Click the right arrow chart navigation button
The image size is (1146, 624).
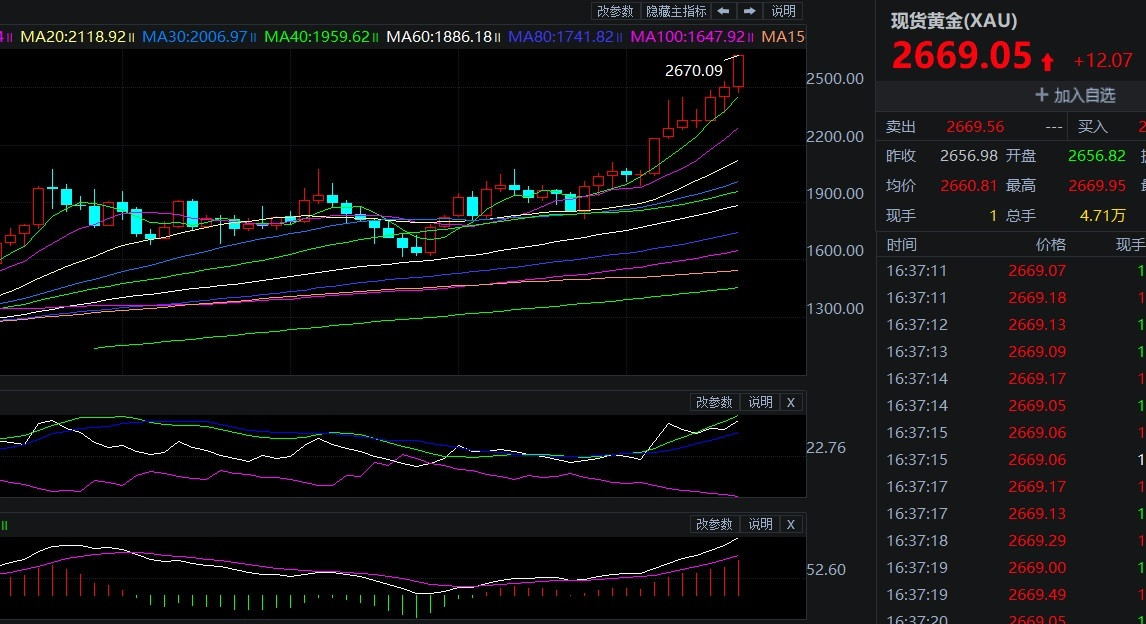(x=749, y=11)
